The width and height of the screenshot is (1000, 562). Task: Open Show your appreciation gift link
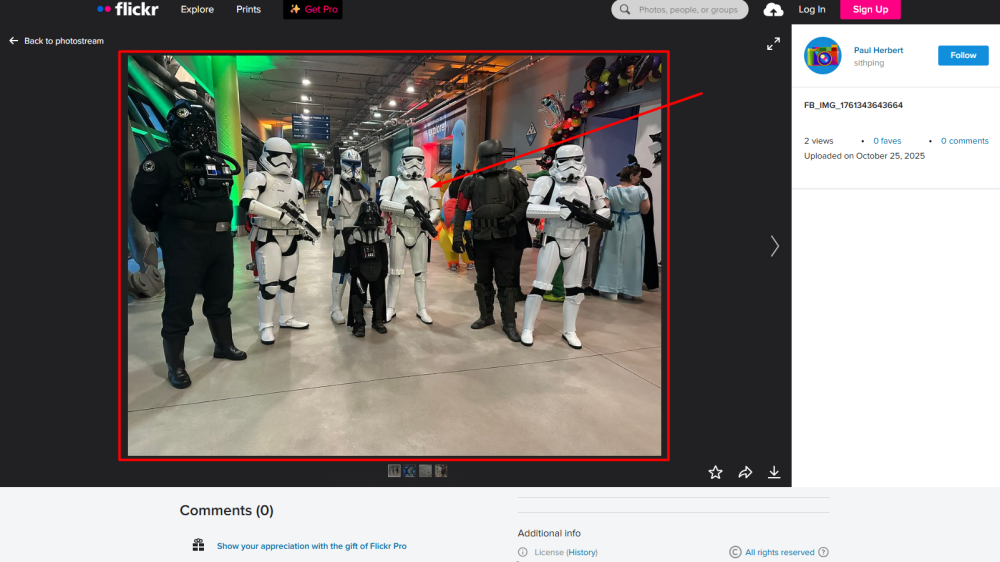[311, 546]
